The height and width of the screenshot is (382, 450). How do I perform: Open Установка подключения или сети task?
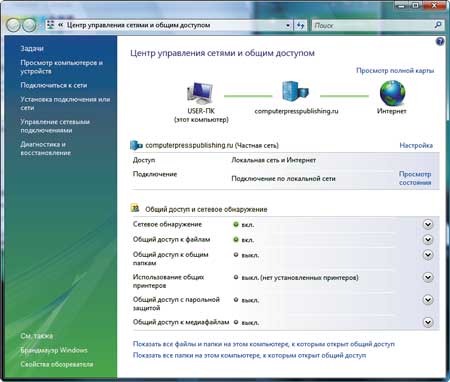coord(65,103)
